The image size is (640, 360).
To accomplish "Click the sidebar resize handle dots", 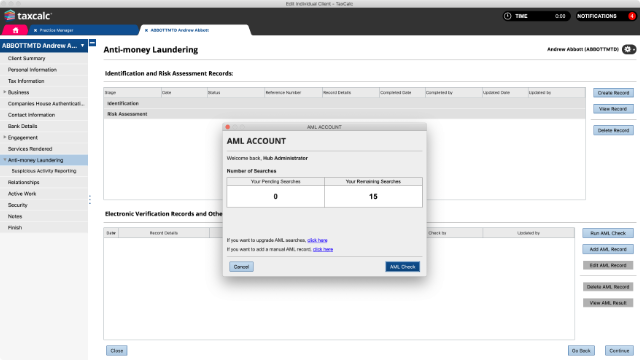I will (90, 200).
